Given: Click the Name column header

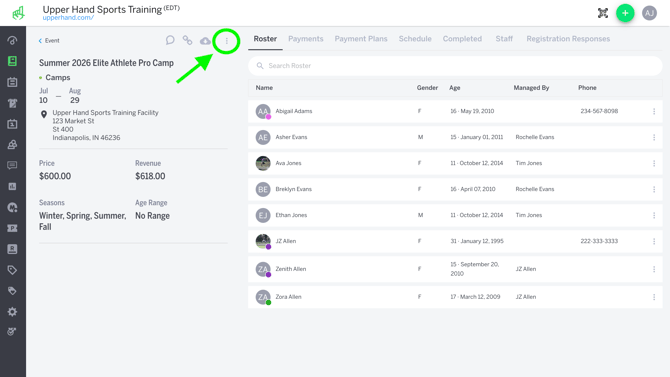Looking at the screenshot, I should click(x=264, y=88).
